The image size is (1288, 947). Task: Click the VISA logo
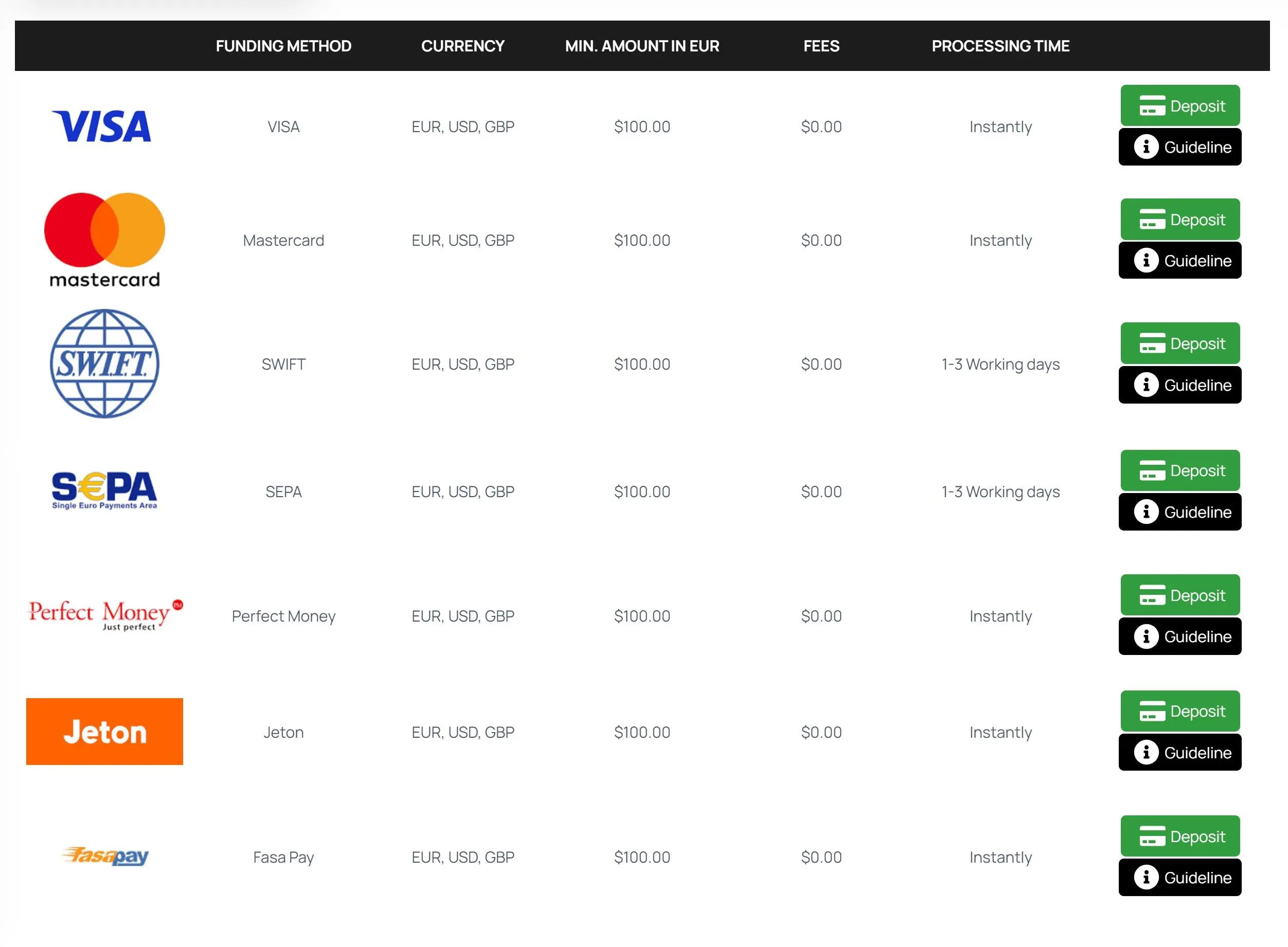[101, 126]
